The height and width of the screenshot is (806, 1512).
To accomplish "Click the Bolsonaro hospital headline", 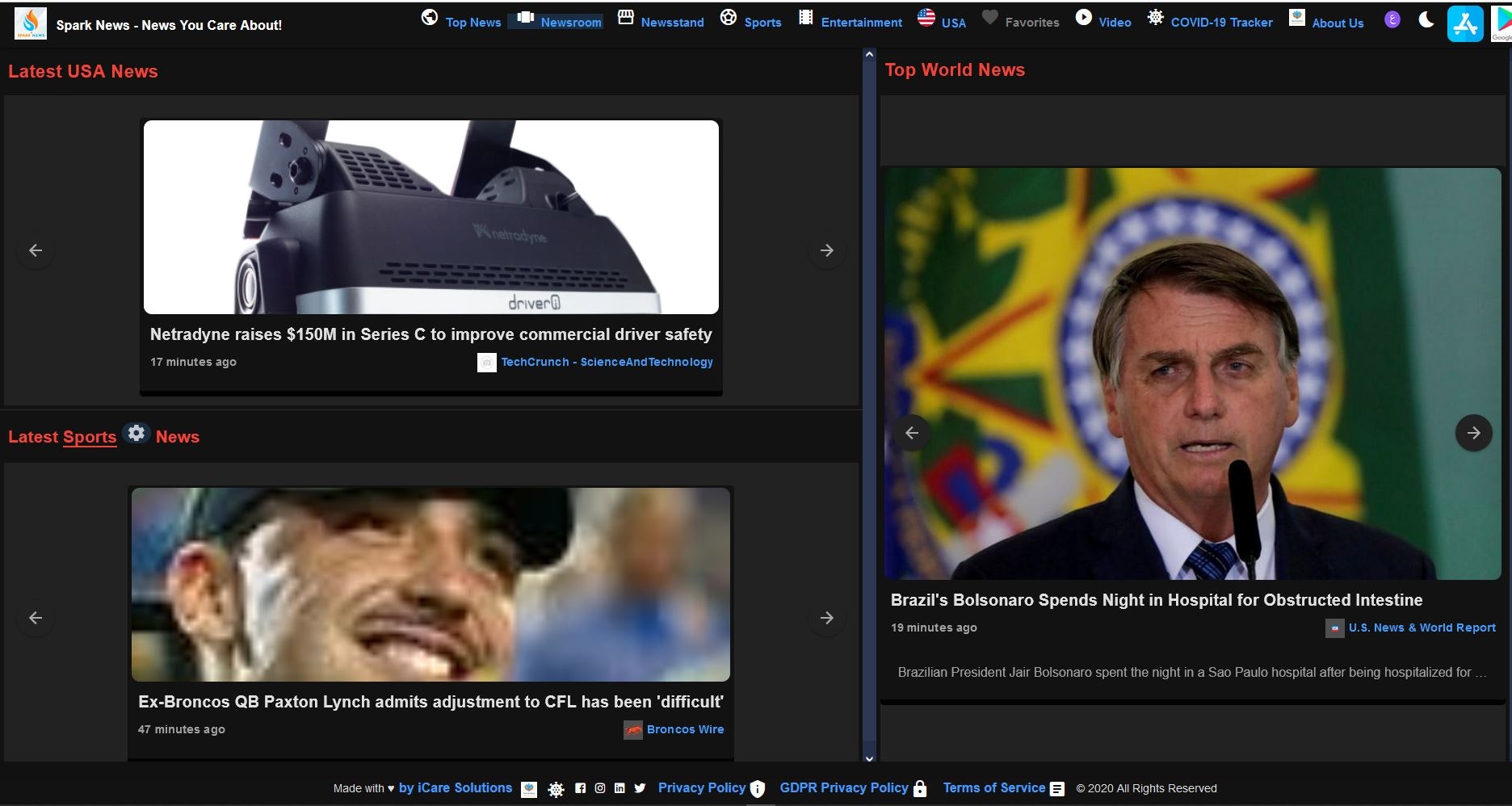I will pos(1156,600).
